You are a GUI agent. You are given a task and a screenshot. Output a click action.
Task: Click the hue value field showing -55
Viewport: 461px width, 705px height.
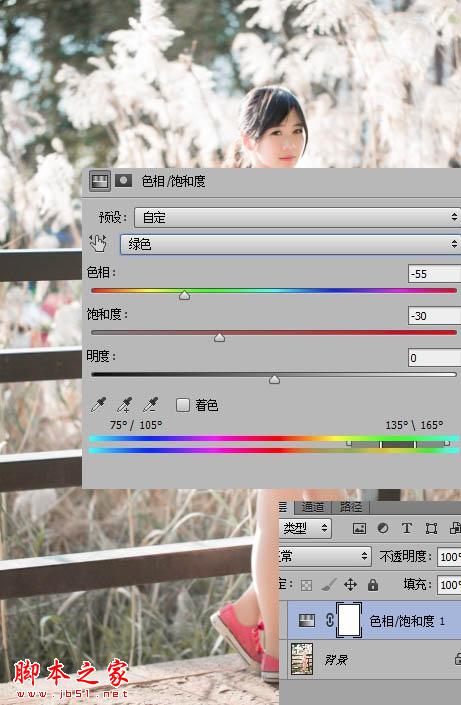pyautogui.click(x=434, y=274)
